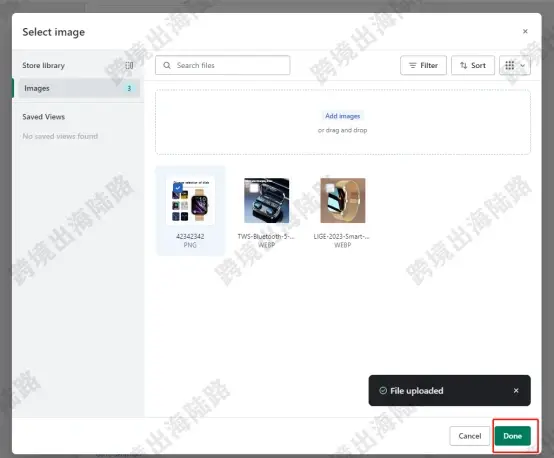The width and height of the screenshot is (554, 458).
Task: Click the Select image dialog title
Action: pyautogui.click(x=54, y=32)
